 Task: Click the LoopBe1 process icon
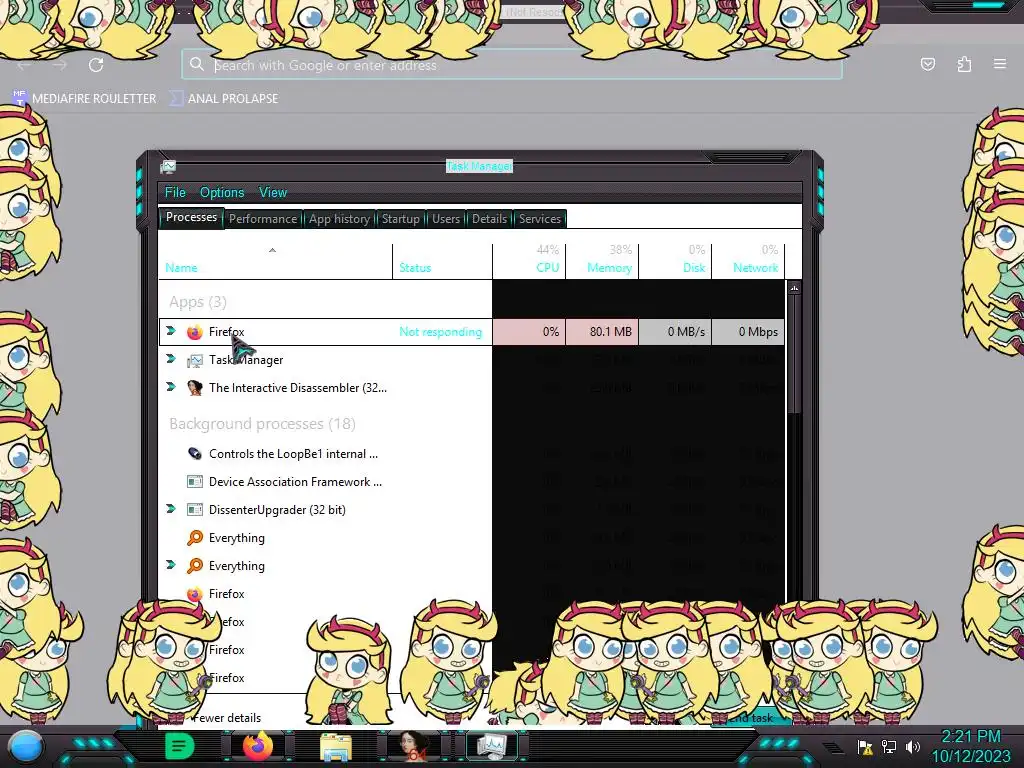click(195, 454)
